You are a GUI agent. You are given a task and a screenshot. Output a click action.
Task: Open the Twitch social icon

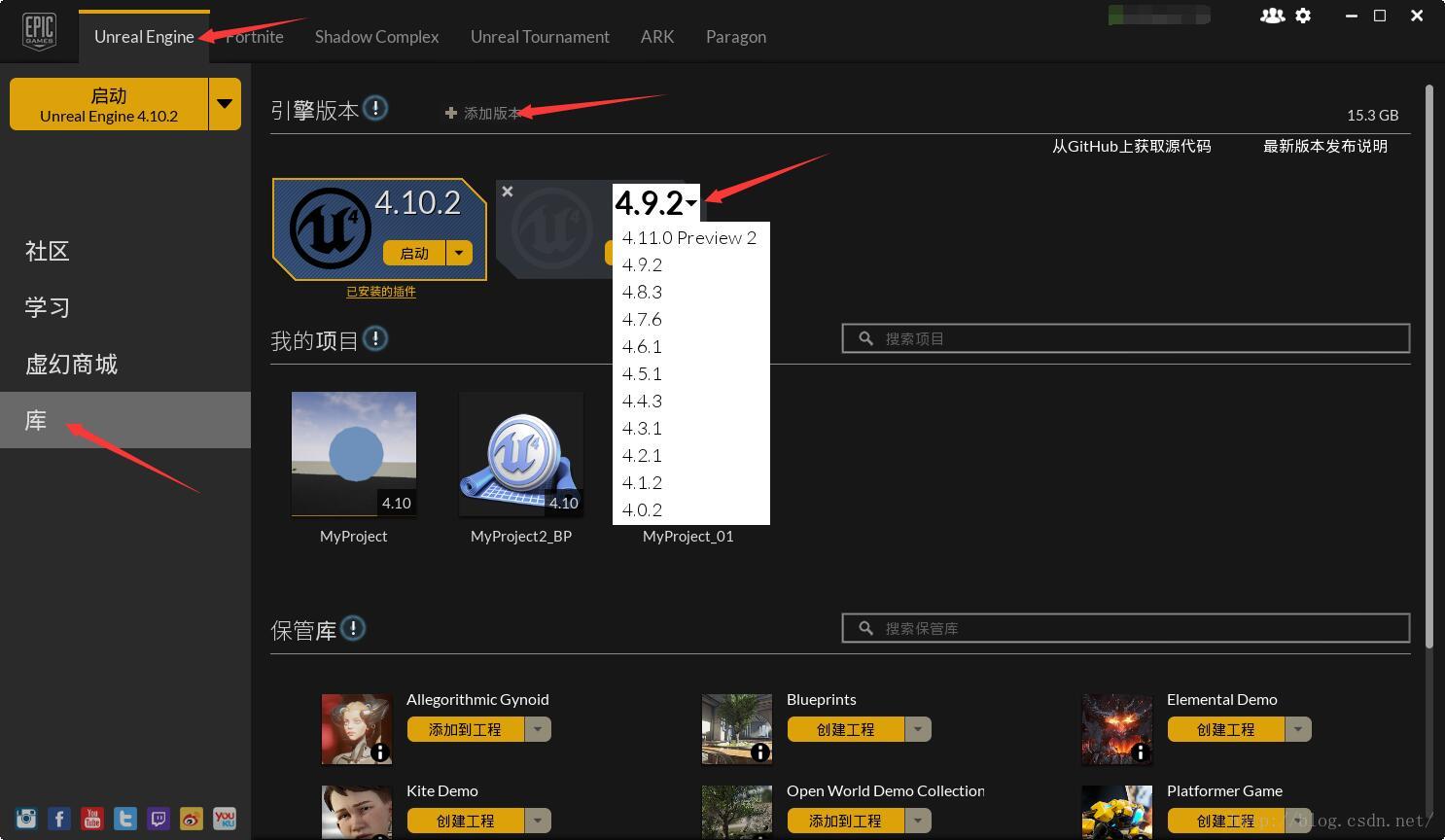(x=159, y=819)
